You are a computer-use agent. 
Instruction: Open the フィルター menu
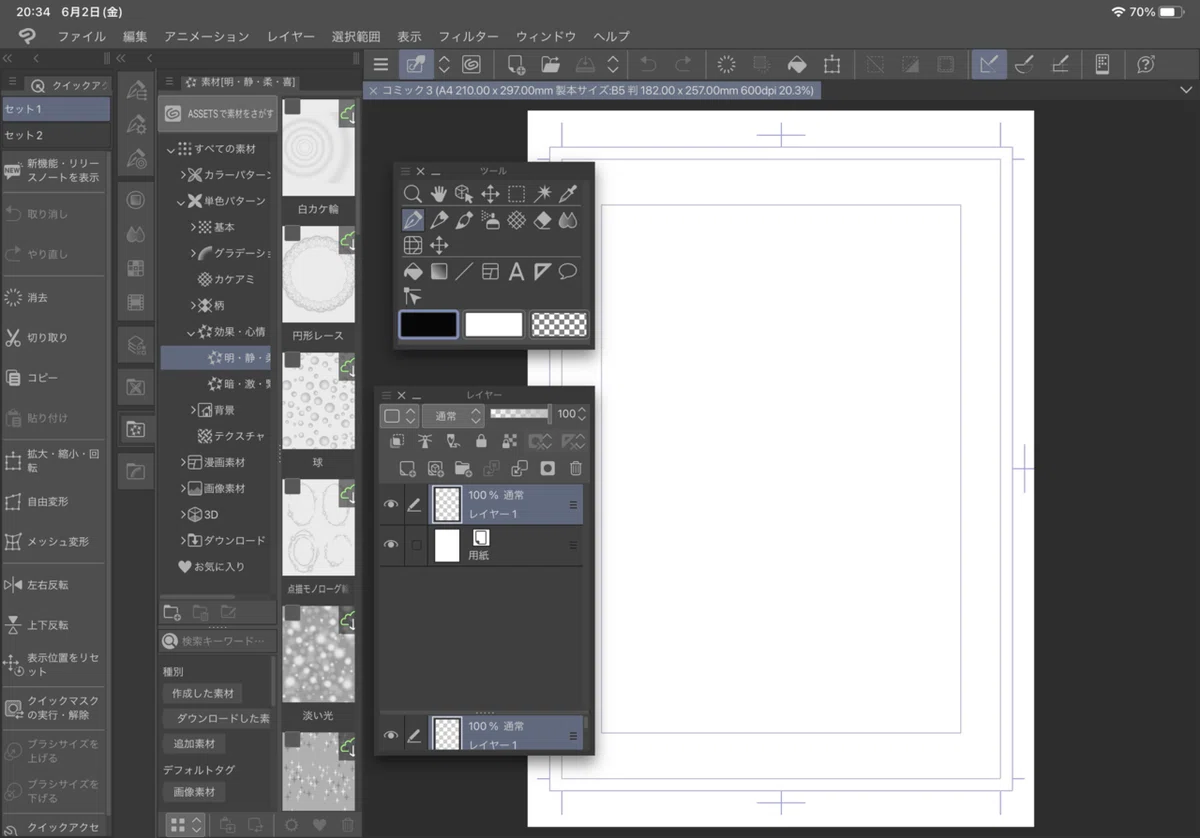click(x=469, y=36)
